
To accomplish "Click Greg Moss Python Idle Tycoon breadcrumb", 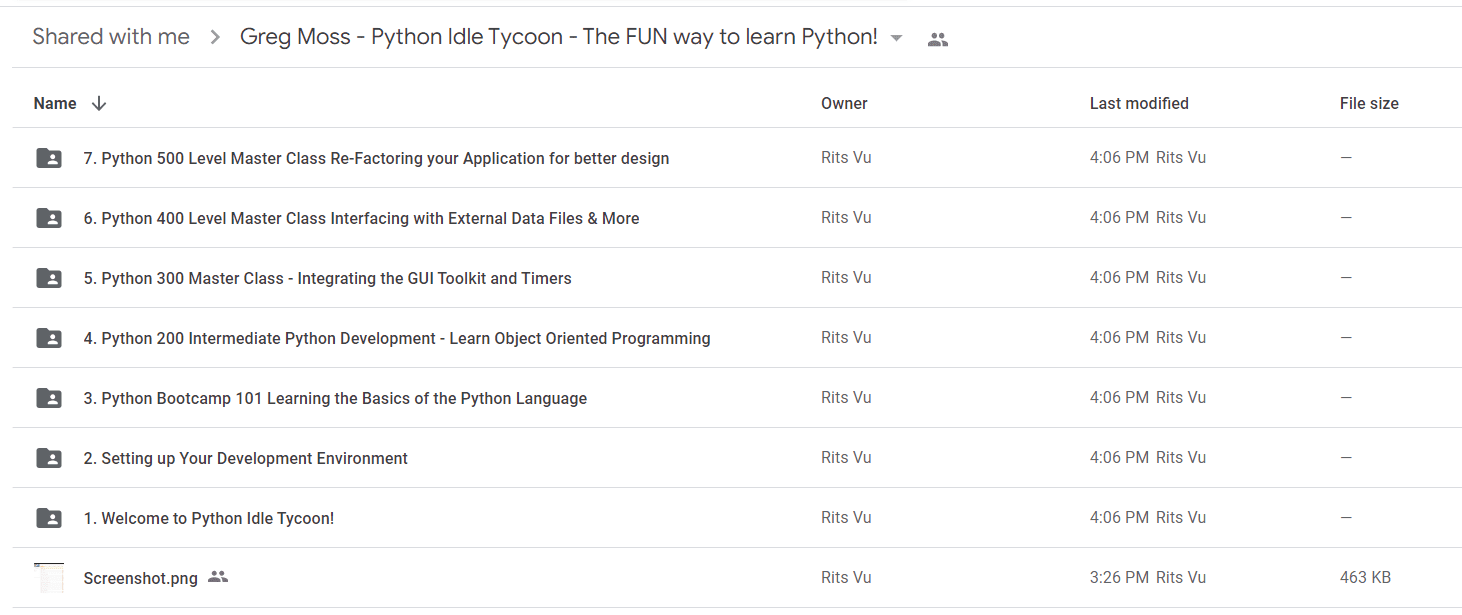I will 559,37.
